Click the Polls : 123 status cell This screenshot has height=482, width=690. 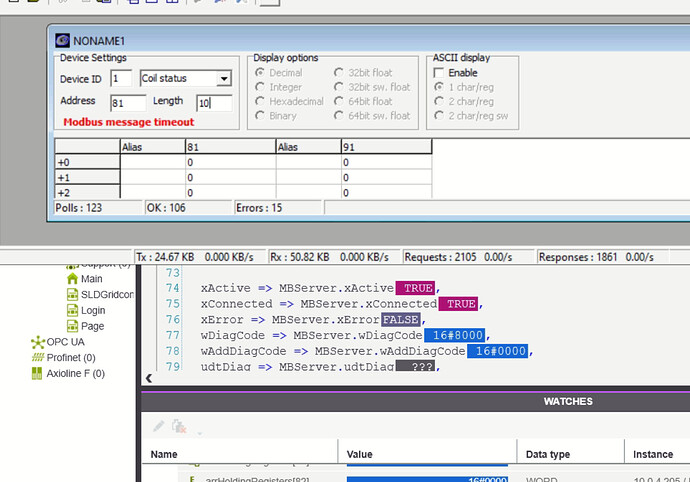tap(99, 208)
